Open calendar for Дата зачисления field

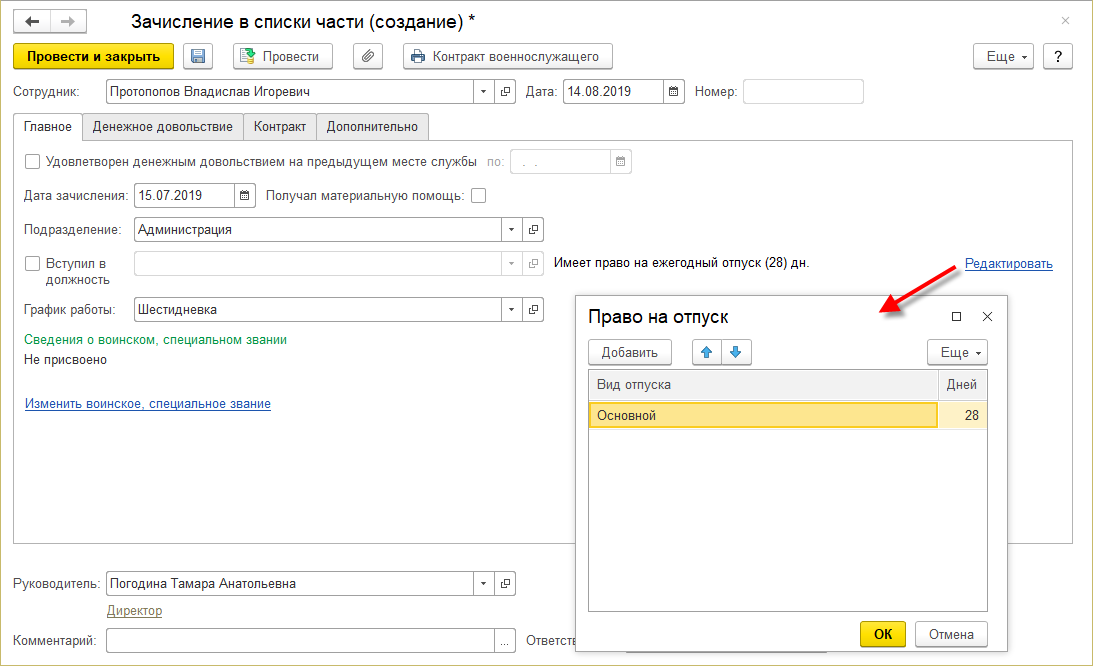click(x=246, y=196)
